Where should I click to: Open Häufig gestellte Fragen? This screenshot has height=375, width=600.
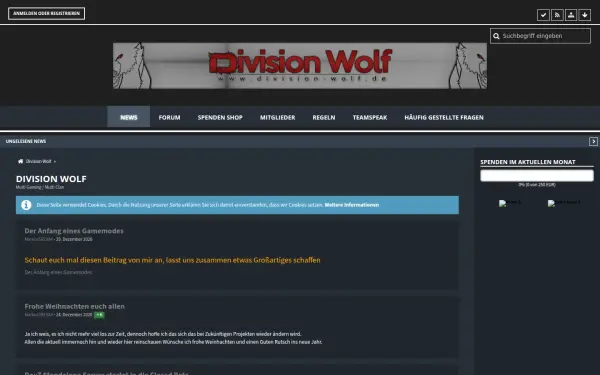(x=444, y=117)
